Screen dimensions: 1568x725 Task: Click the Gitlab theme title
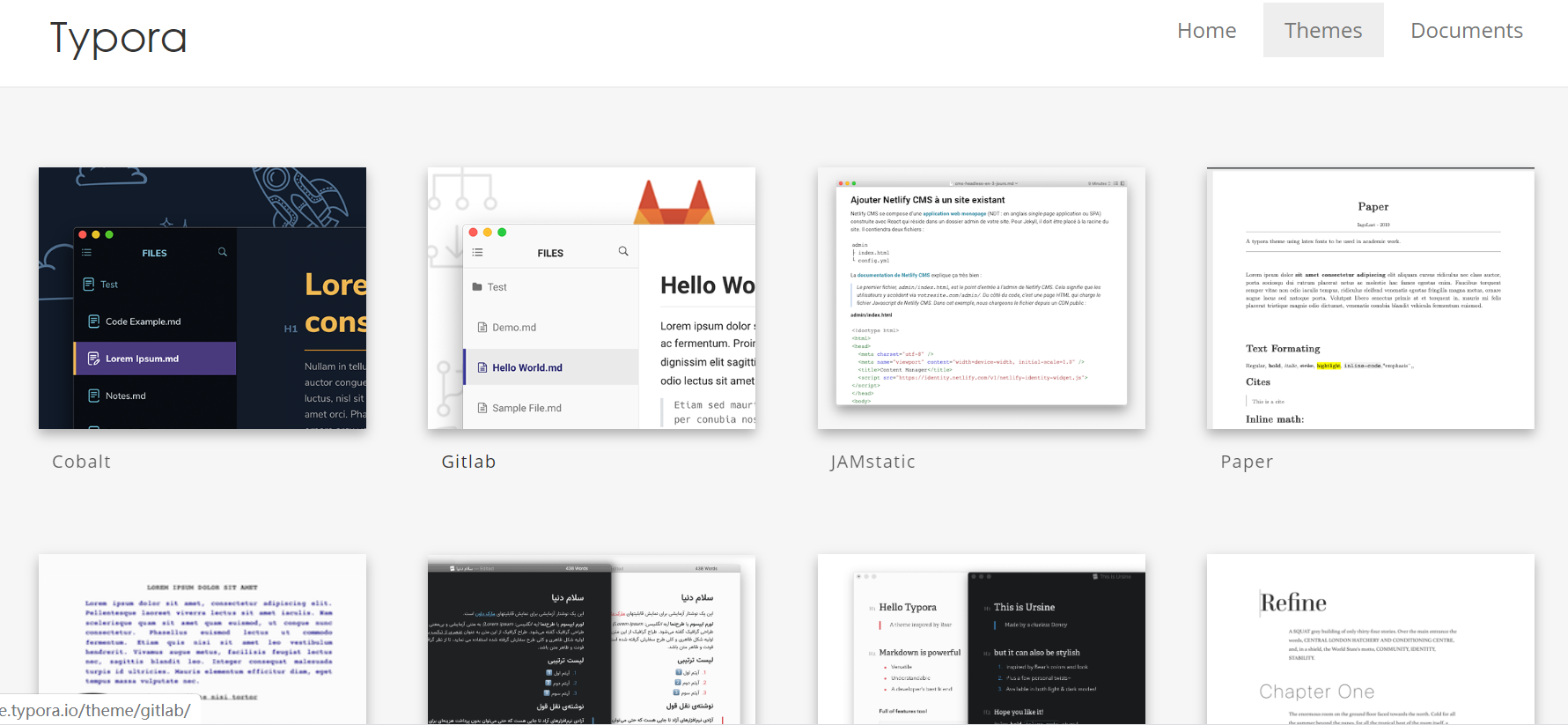tap(469, 462)
